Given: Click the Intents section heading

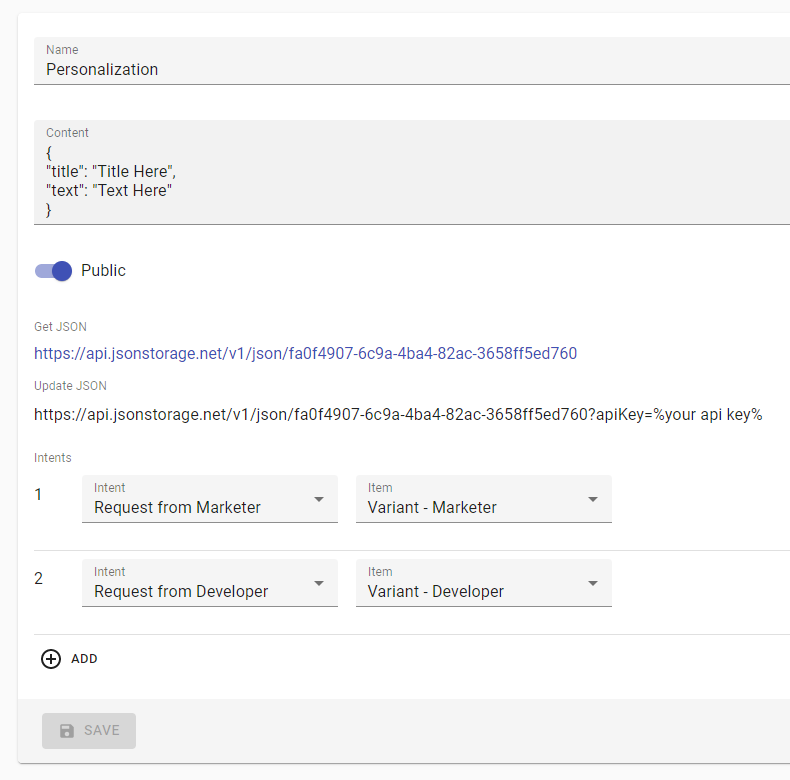Looking at the screenshot, I should (53, 458).
